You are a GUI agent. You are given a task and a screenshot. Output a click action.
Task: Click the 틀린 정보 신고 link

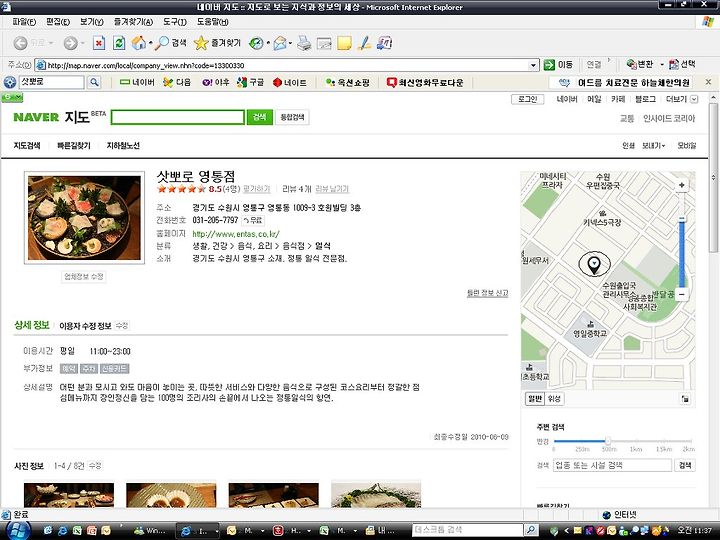click(488, 293)
